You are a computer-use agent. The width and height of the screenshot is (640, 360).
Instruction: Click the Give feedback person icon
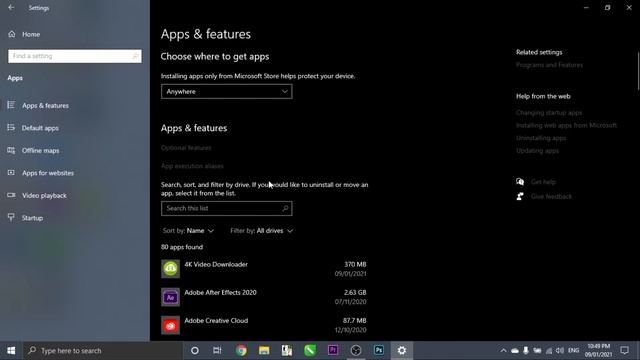pyautogui.click(x=520, y=196)
